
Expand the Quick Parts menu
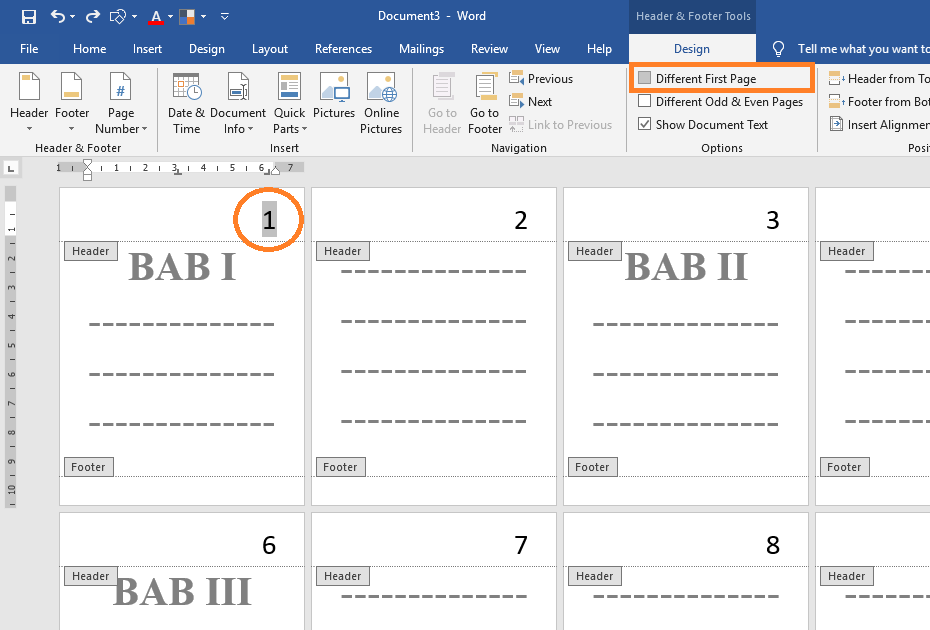tap(289, 103)
